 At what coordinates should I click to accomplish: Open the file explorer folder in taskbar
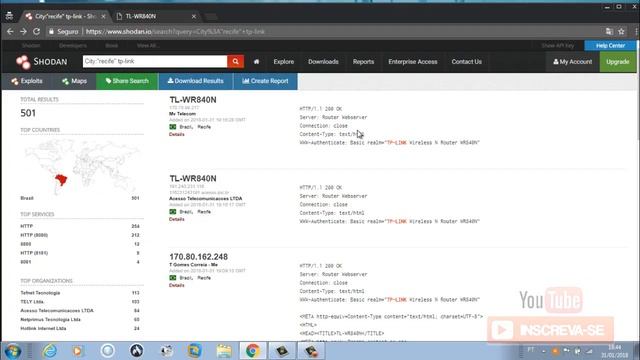pyautogui.click(x=224, y=351)
